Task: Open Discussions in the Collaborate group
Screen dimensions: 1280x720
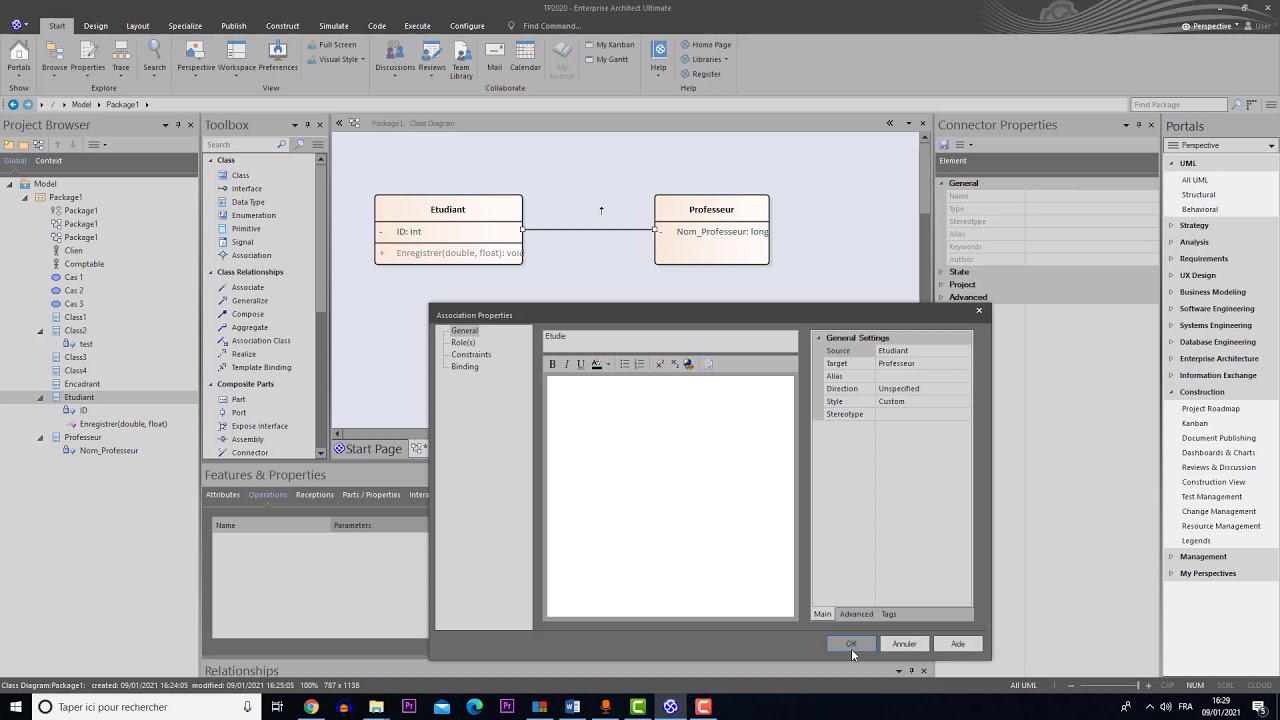Action: click(x=395, y=57)
